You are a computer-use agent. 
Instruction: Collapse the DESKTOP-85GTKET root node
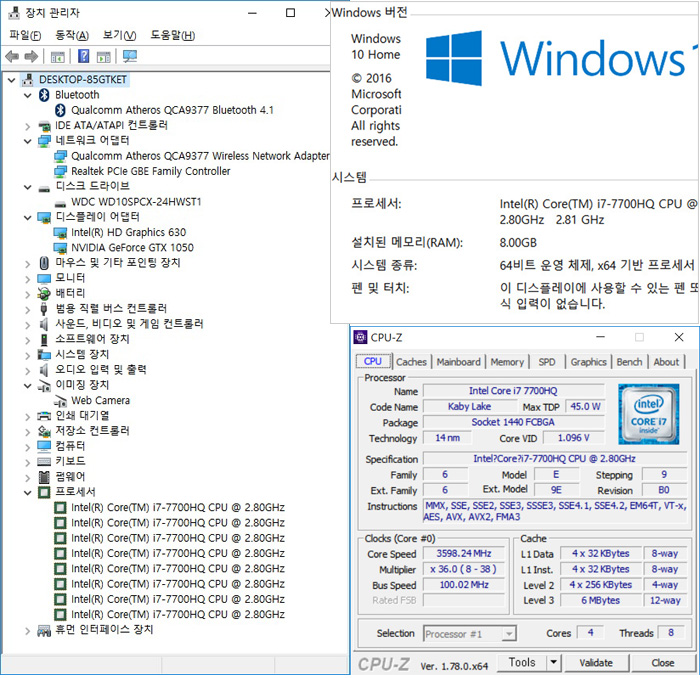pos(12,81)
